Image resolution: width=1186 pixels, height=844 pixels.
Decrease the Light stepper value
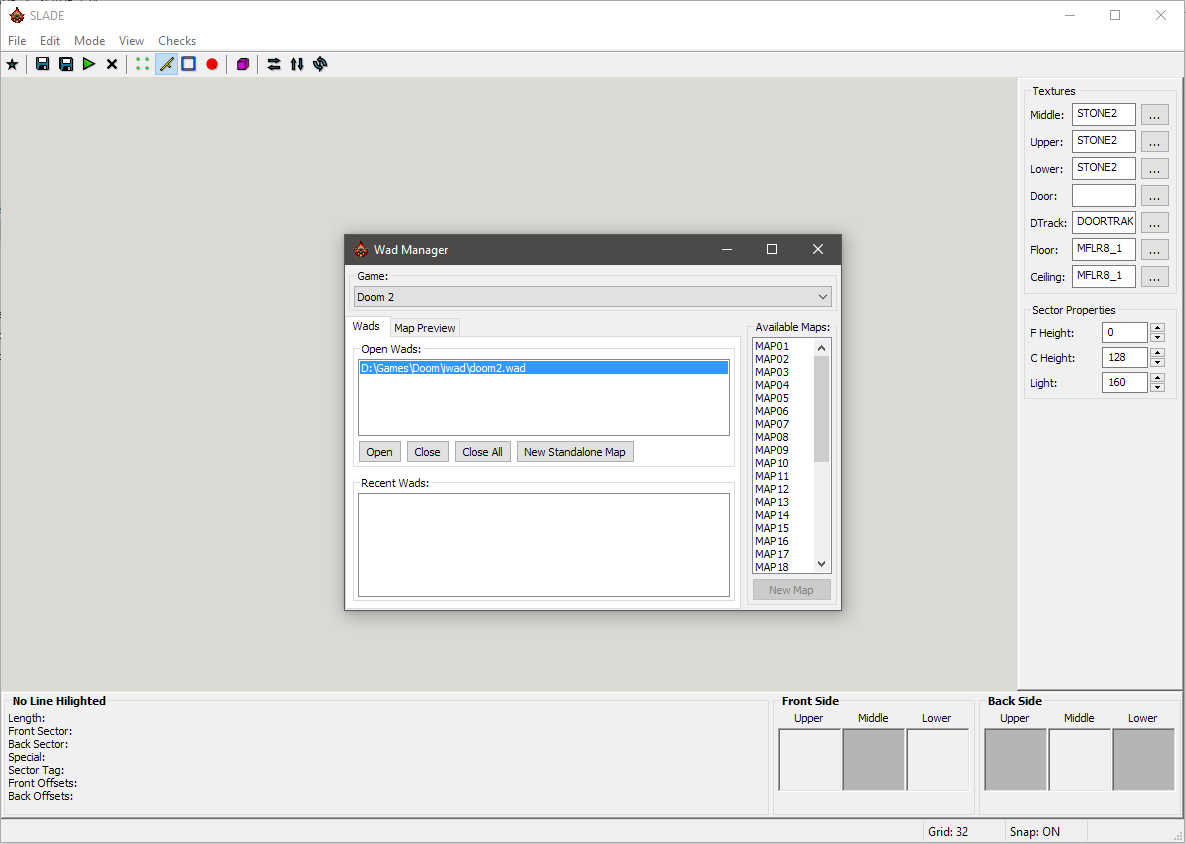click(x=1157, y=388)
